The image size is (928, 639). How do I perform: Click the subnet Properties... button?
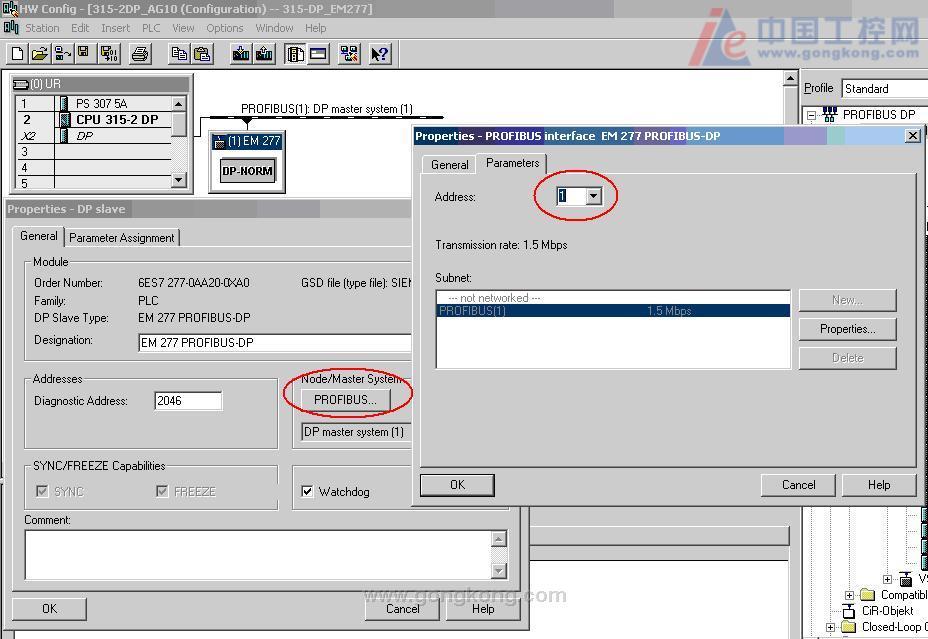click(848, 329)
